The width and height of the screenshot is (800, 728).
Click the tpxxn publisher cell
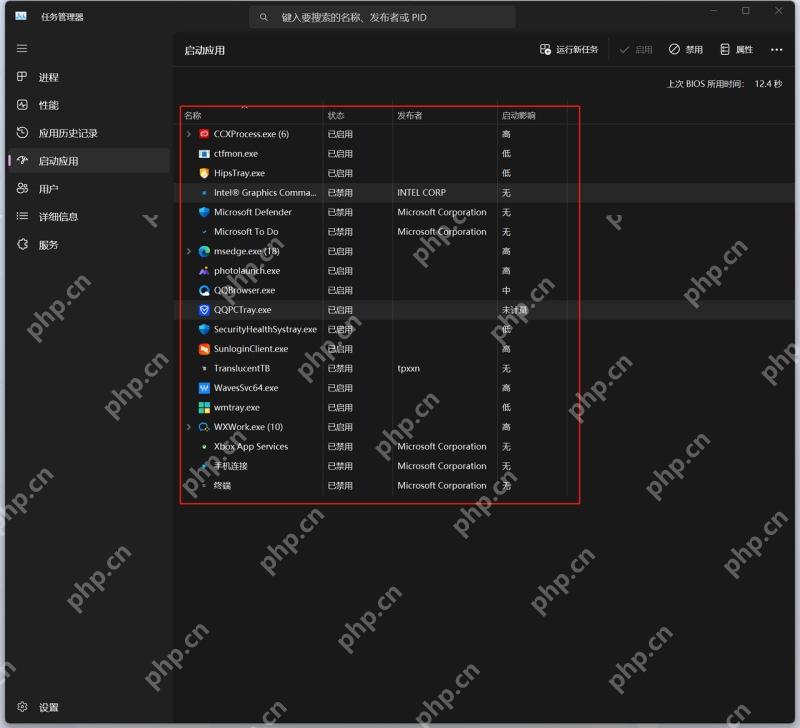click(408, 368)
